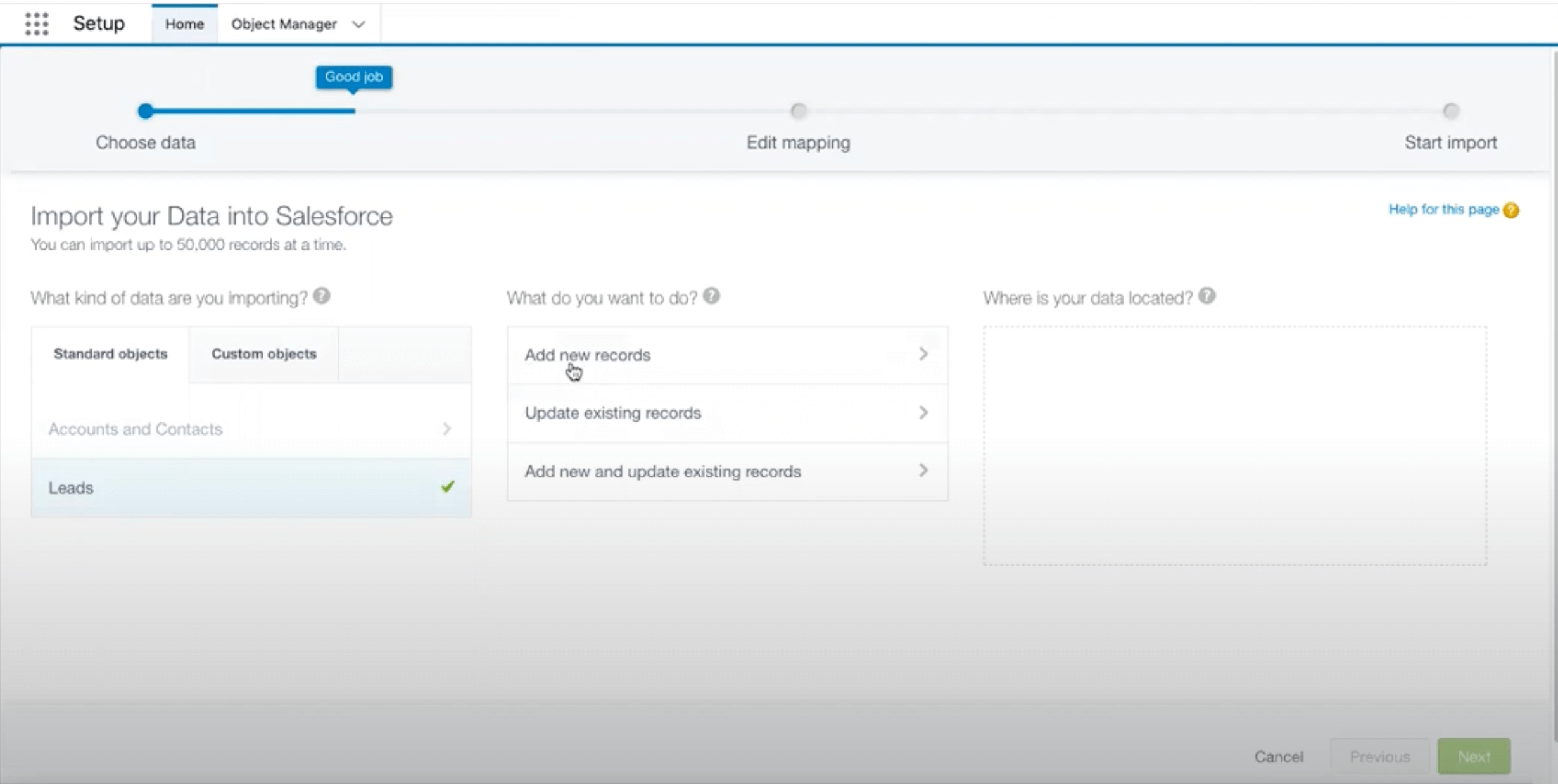Click the yellow help icon for this page
Viewport: 1558px width, 784px height.
[x=1511, y=210]
